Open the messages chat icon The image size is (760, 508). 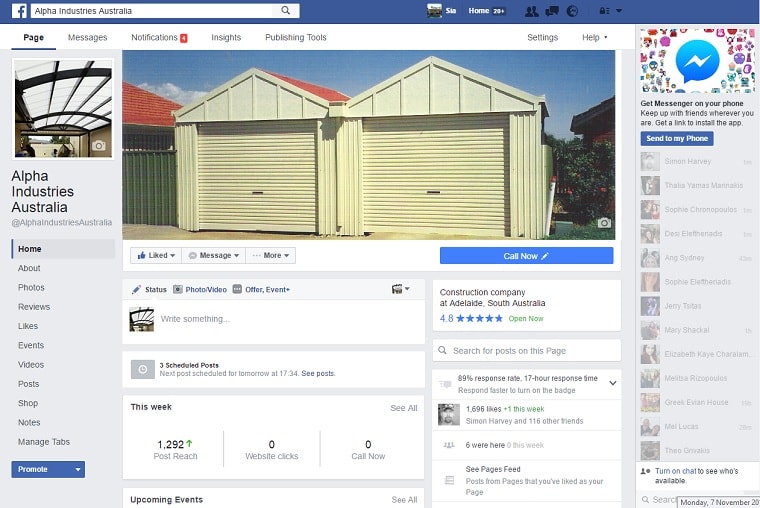[x=551, y=11]
